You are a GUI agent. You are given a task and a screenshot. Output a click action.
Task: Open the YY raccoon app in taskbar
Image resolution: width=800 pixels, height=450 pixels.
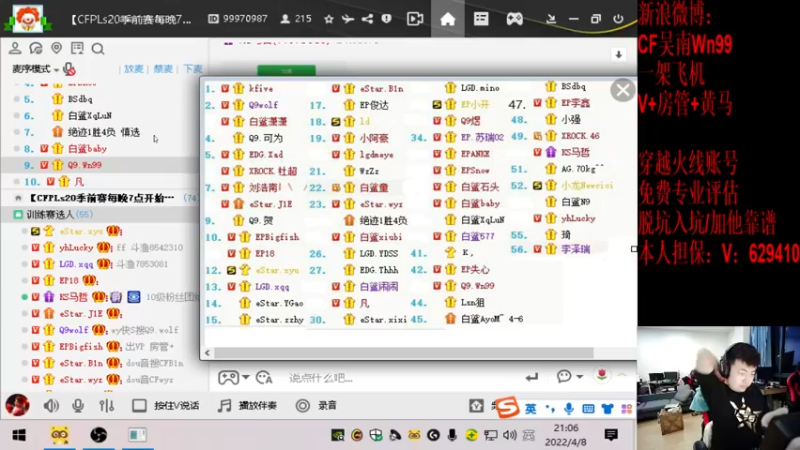60,435
